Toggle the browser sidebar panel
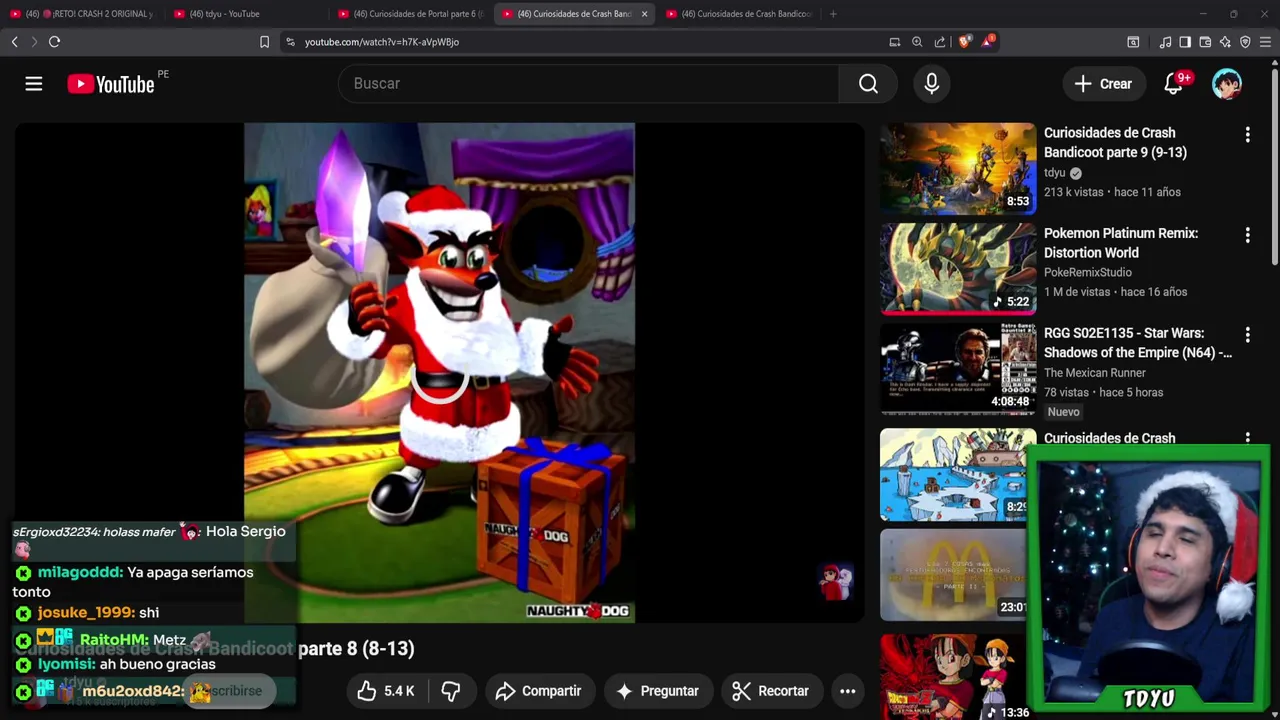The width and height of the screenshot is (1280, 720). (1185, 42)
